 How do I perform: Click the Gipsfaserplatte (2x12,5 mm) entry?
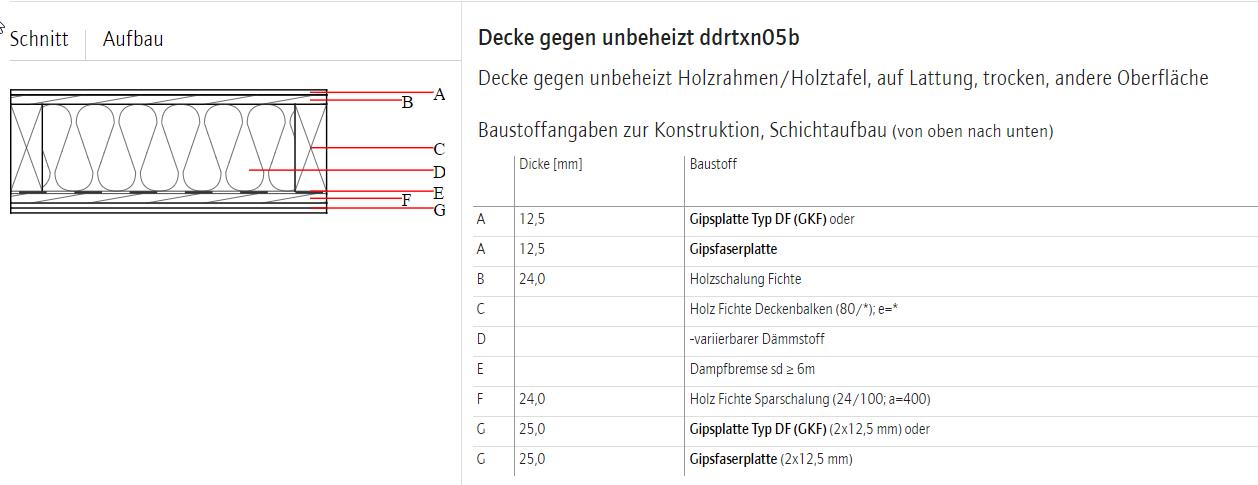click(x=771, y=459)
